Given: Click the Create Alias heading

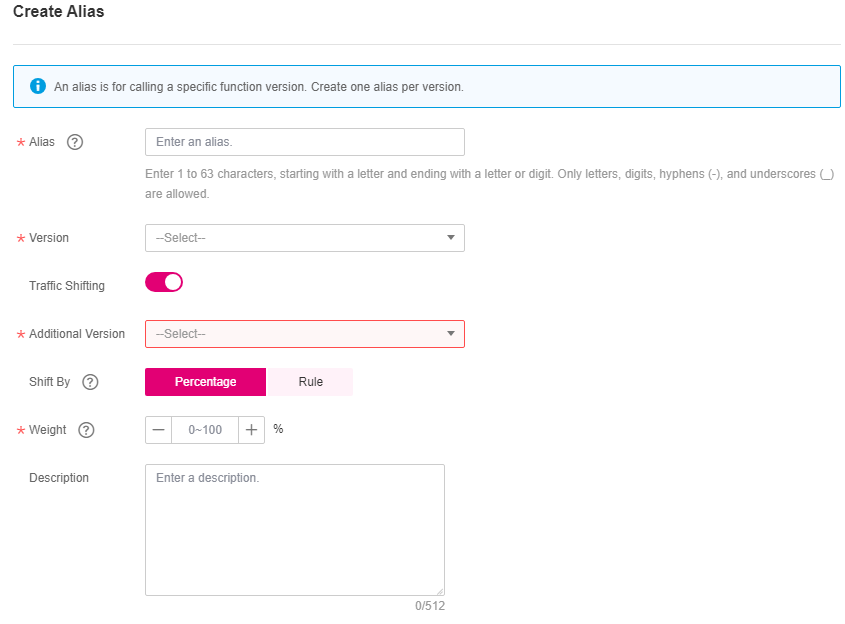Looking at the screenshot, I should 59,12.
